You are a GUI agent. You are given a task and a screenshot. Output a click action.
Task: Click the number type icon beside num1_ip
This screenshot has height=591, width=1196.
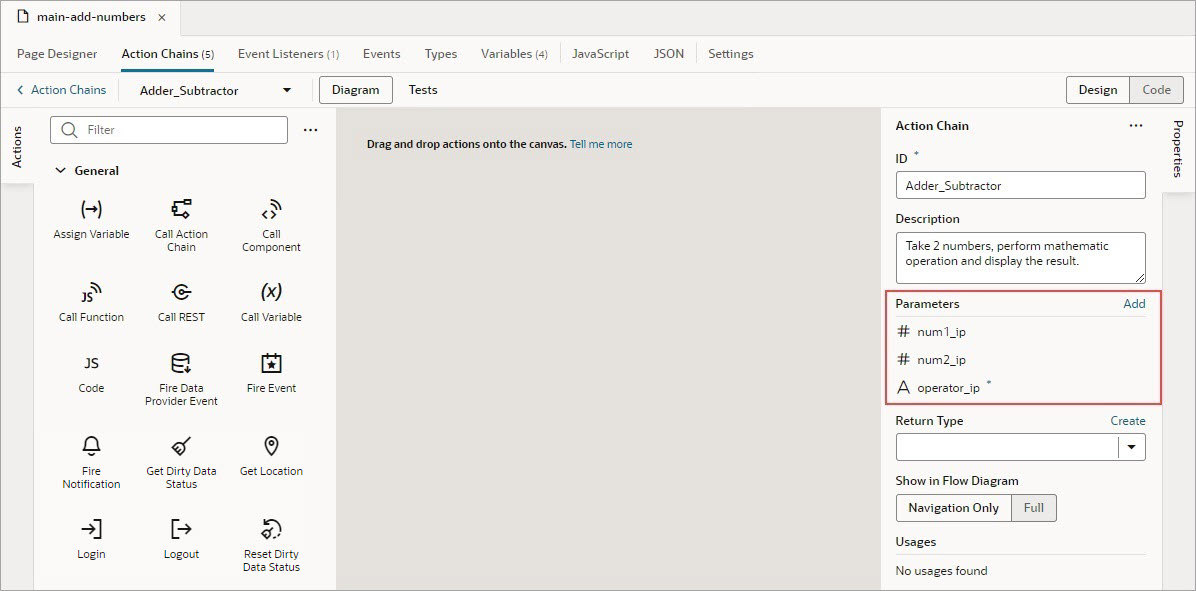(x=903, y=332)
